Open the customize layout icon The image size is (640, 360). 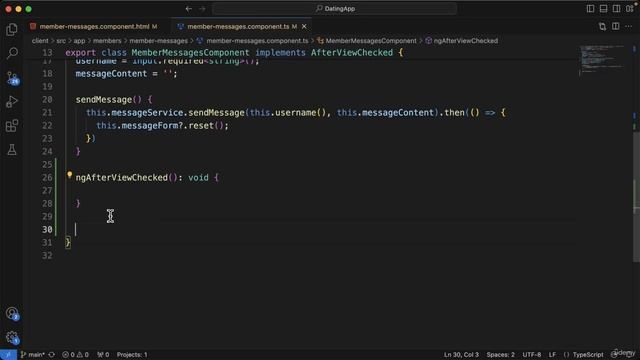pyautogui.click(x=629, y=9)
